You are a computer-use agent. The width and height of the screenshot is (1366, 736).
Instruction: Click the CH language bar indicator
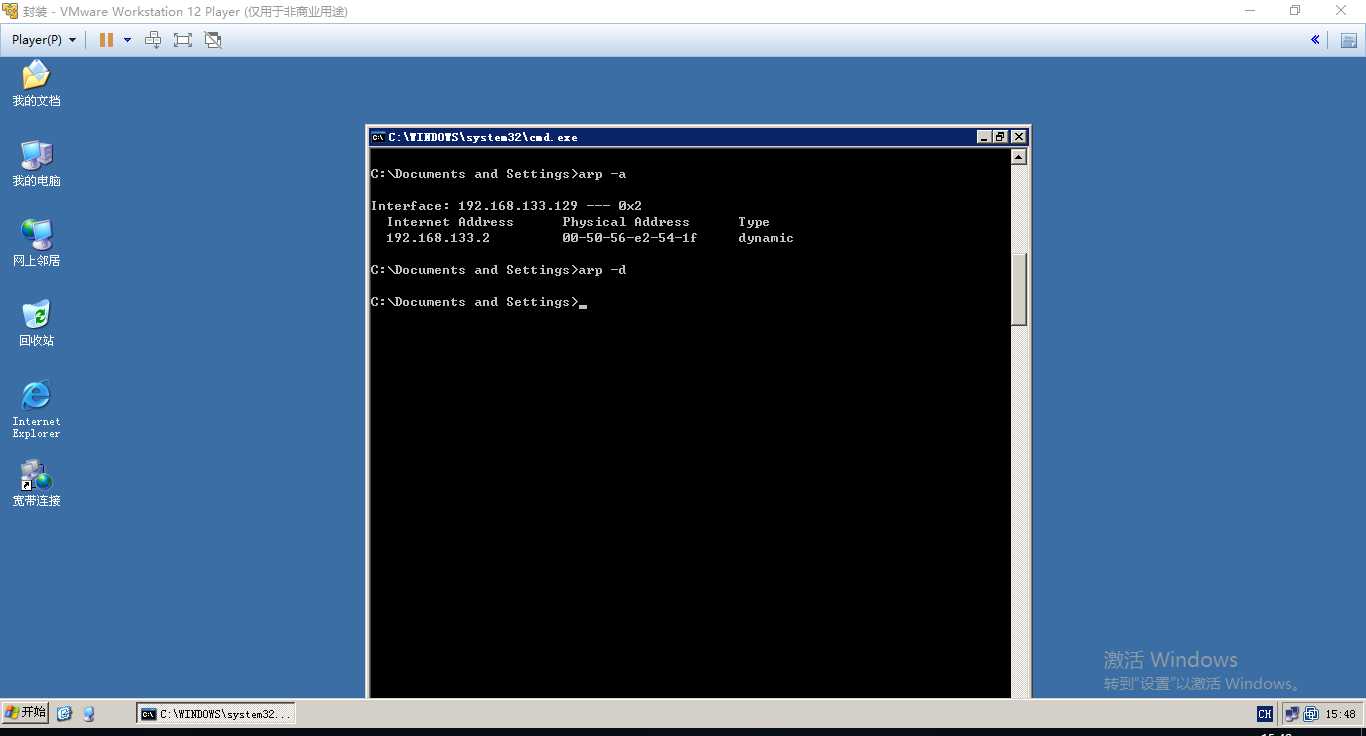1265,714
